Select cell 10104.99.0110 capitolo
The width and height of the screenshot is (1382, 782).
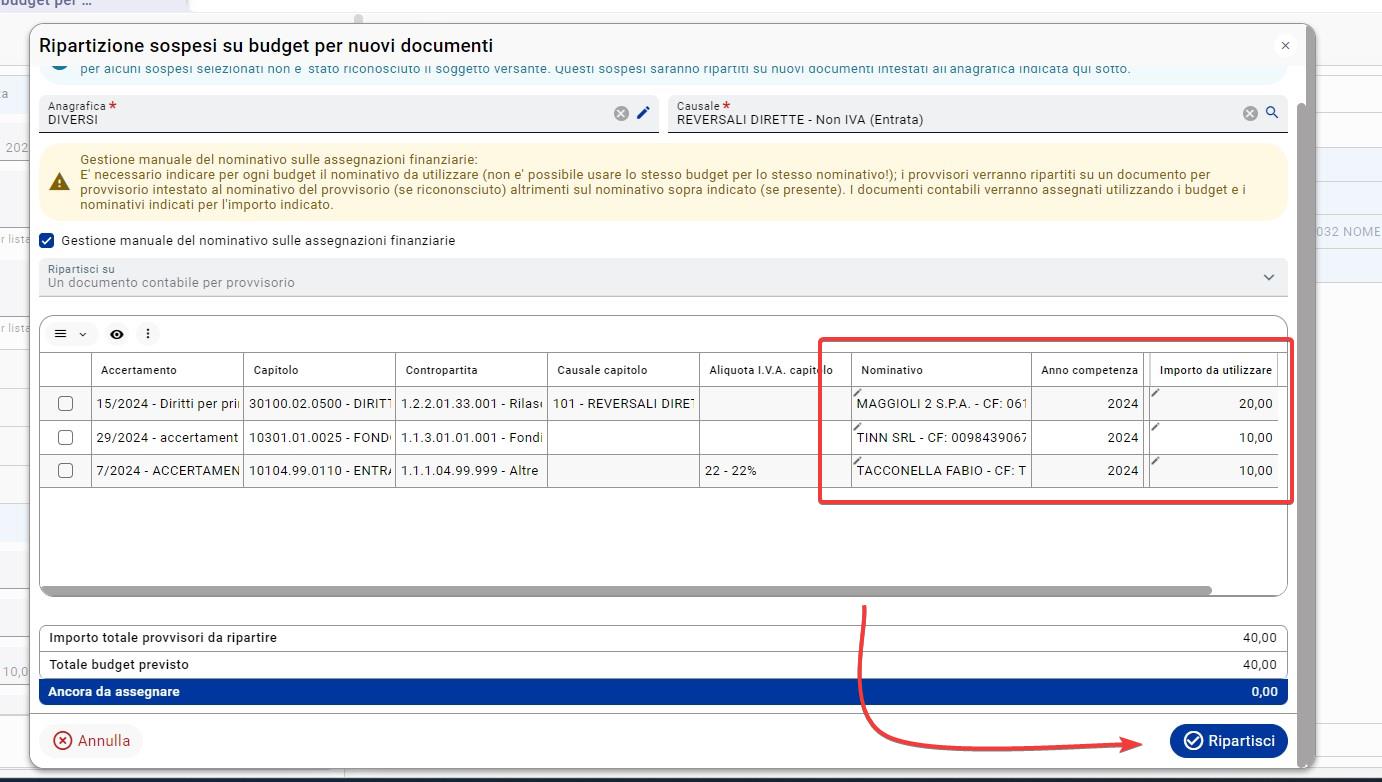tap(319, 471)
